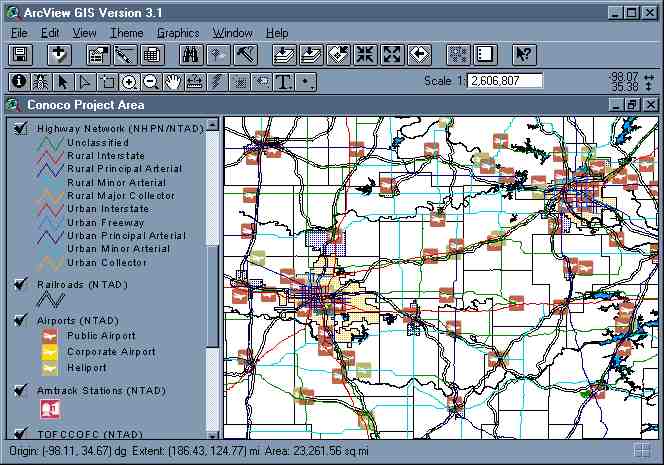Image resolution: width=664 pixels, height=465 pixels.
Task: Click the Add Theme plus icon
Action: coord(59,55)
